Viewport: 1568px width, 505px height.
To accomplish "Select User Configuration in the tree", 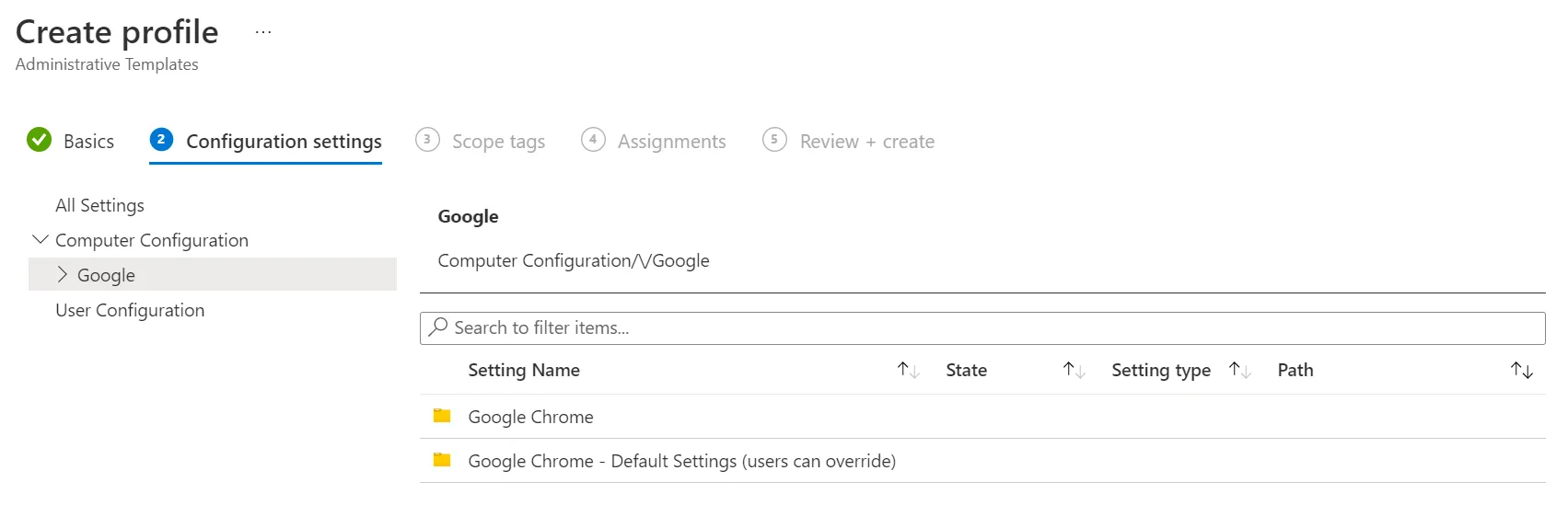I will tap(130, 310).
